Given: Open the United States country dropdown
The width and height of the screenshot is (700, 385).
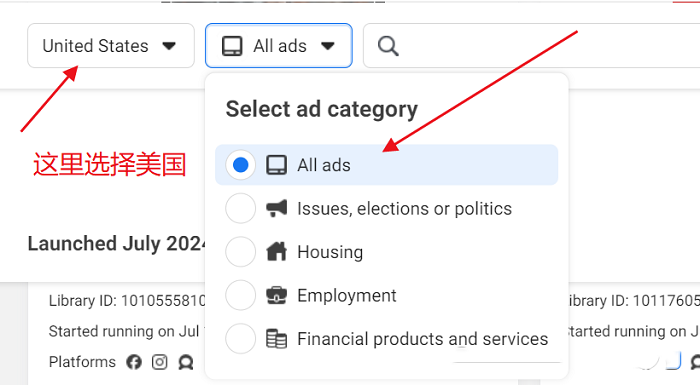Looking at the screenshot, I should coord(111,46).
